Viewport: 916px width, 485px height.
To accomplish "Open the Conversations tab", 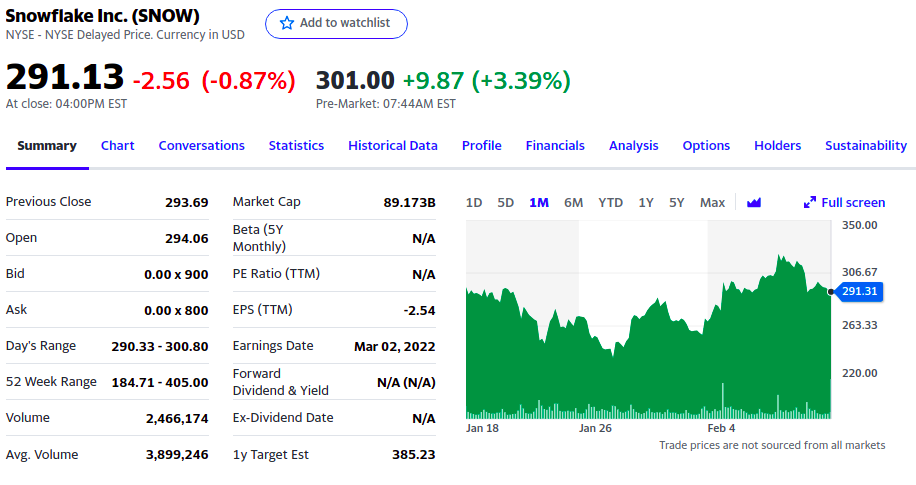I will pyautogui.click(x=202, y=146).
